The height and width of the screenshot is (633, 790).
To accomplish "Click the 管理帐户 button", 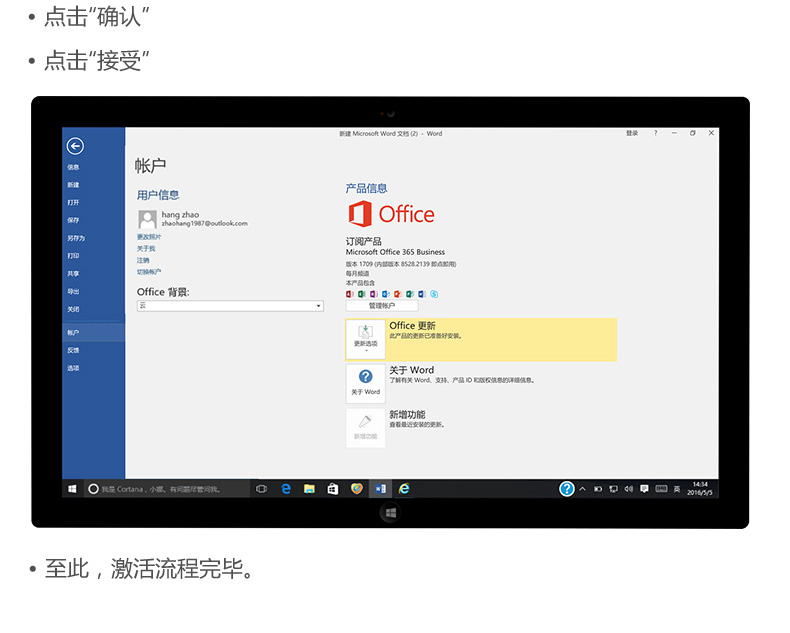I will click(x=381, y=306).
